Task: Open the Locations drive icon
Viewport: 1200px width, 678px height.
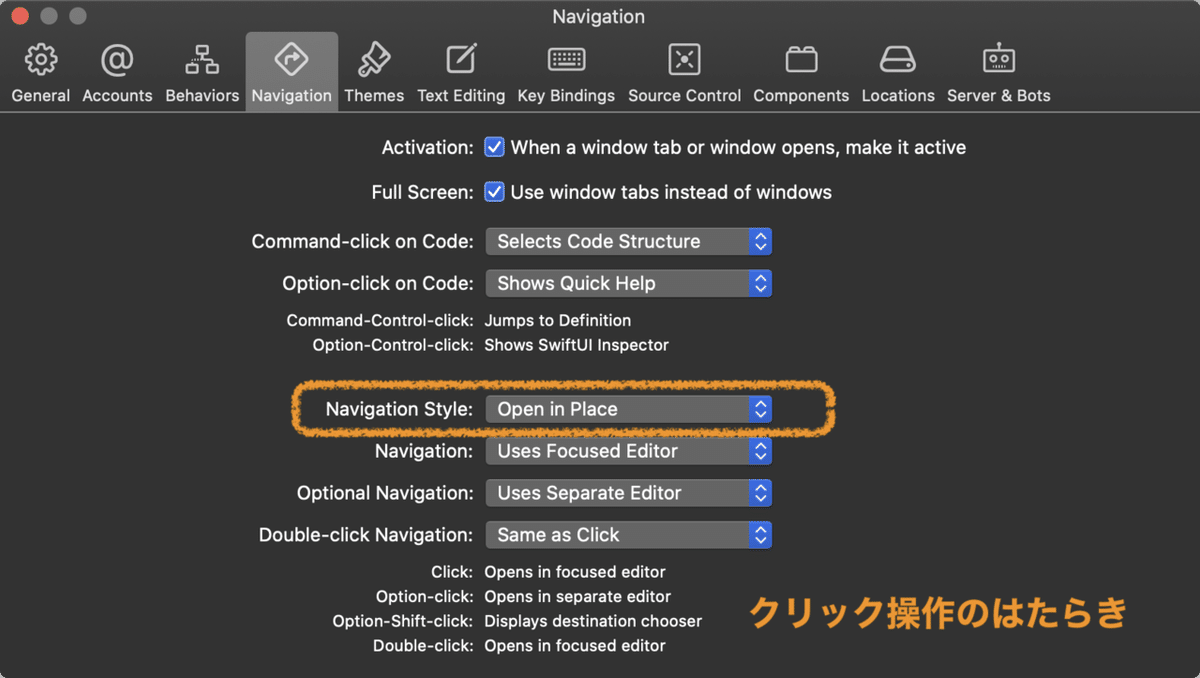Action: click(897, 60)
